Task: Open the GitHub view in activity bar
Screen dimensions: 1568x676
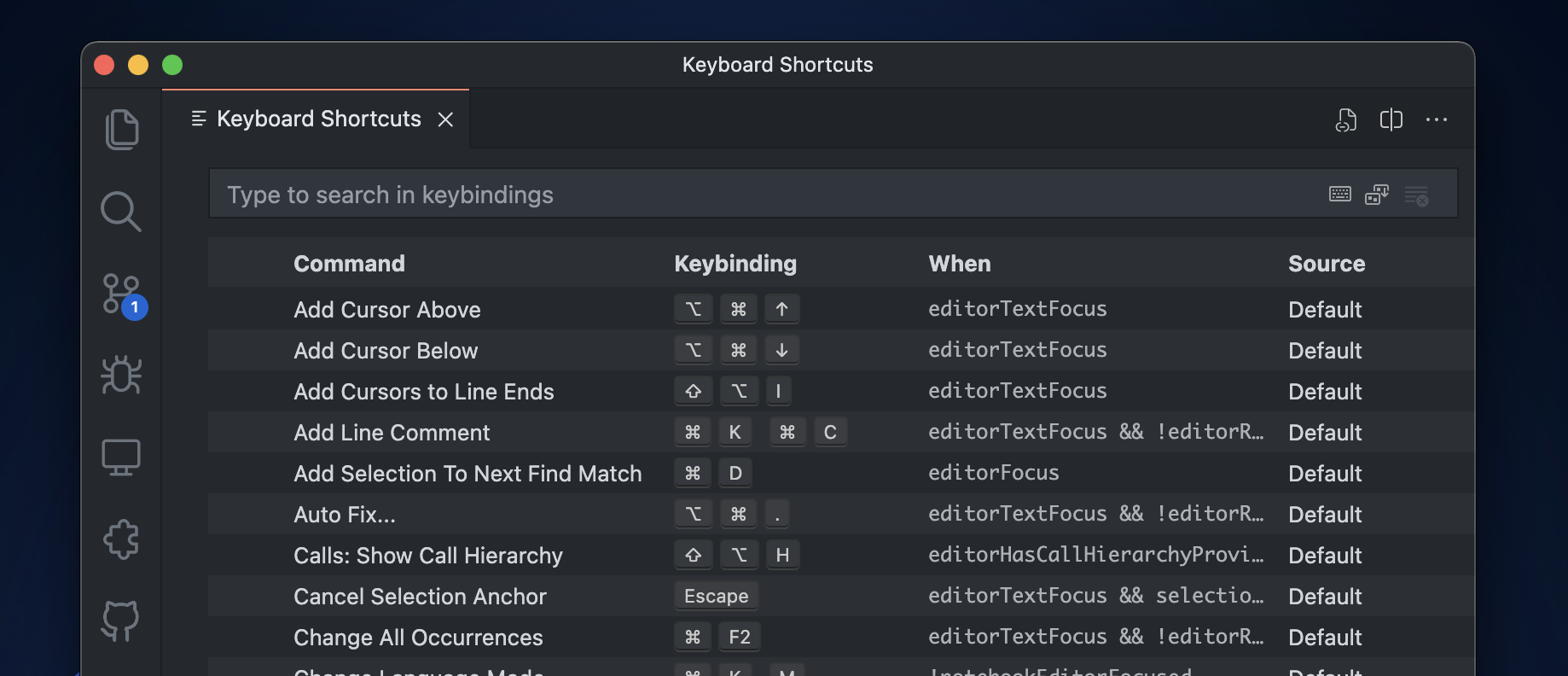Action: coord(121,621)
